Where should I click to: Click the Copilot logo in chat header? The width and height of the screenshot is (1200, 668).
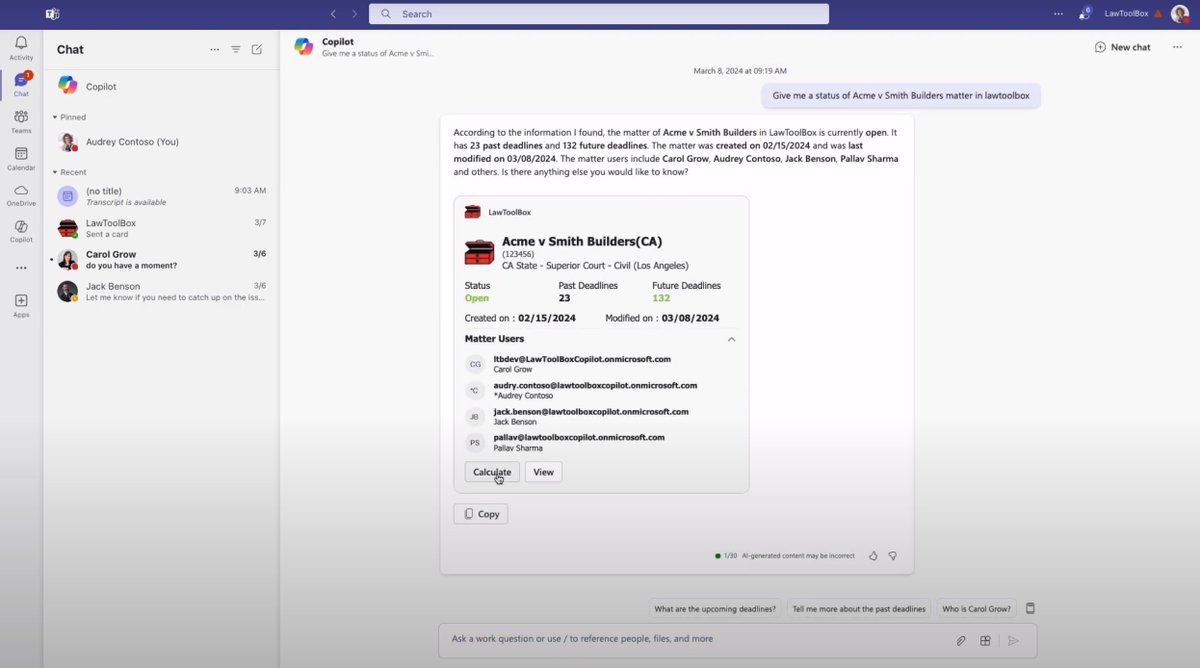tap(304, 46)
